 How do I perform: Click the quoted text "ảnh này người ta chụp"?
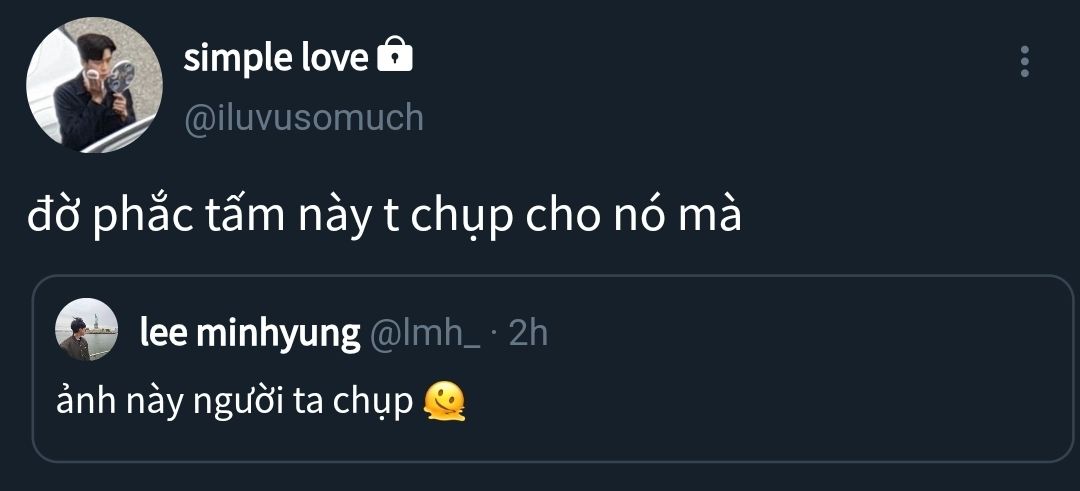click(x=236, y=400)
